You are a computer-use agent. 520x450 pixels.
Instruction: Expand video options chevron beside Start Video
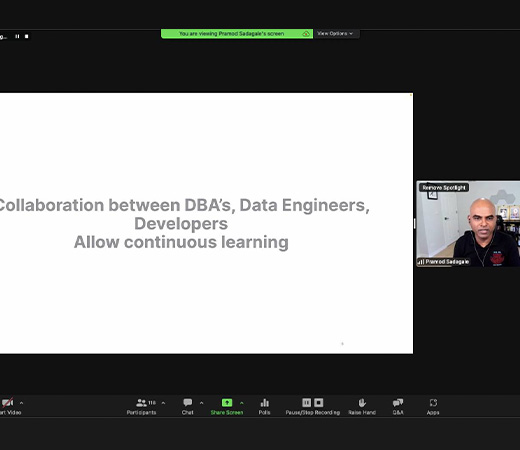click(21, 403)
